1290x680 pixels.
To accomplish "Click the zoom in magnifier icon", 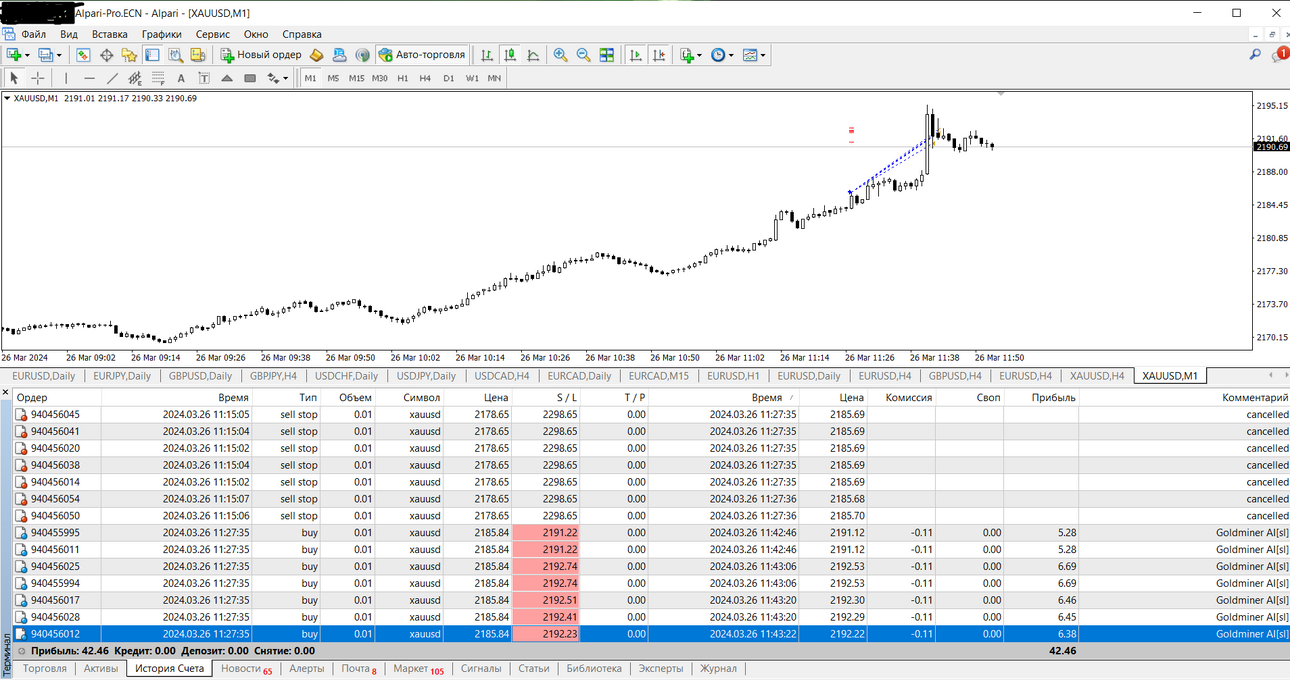I will click(561, 55).
